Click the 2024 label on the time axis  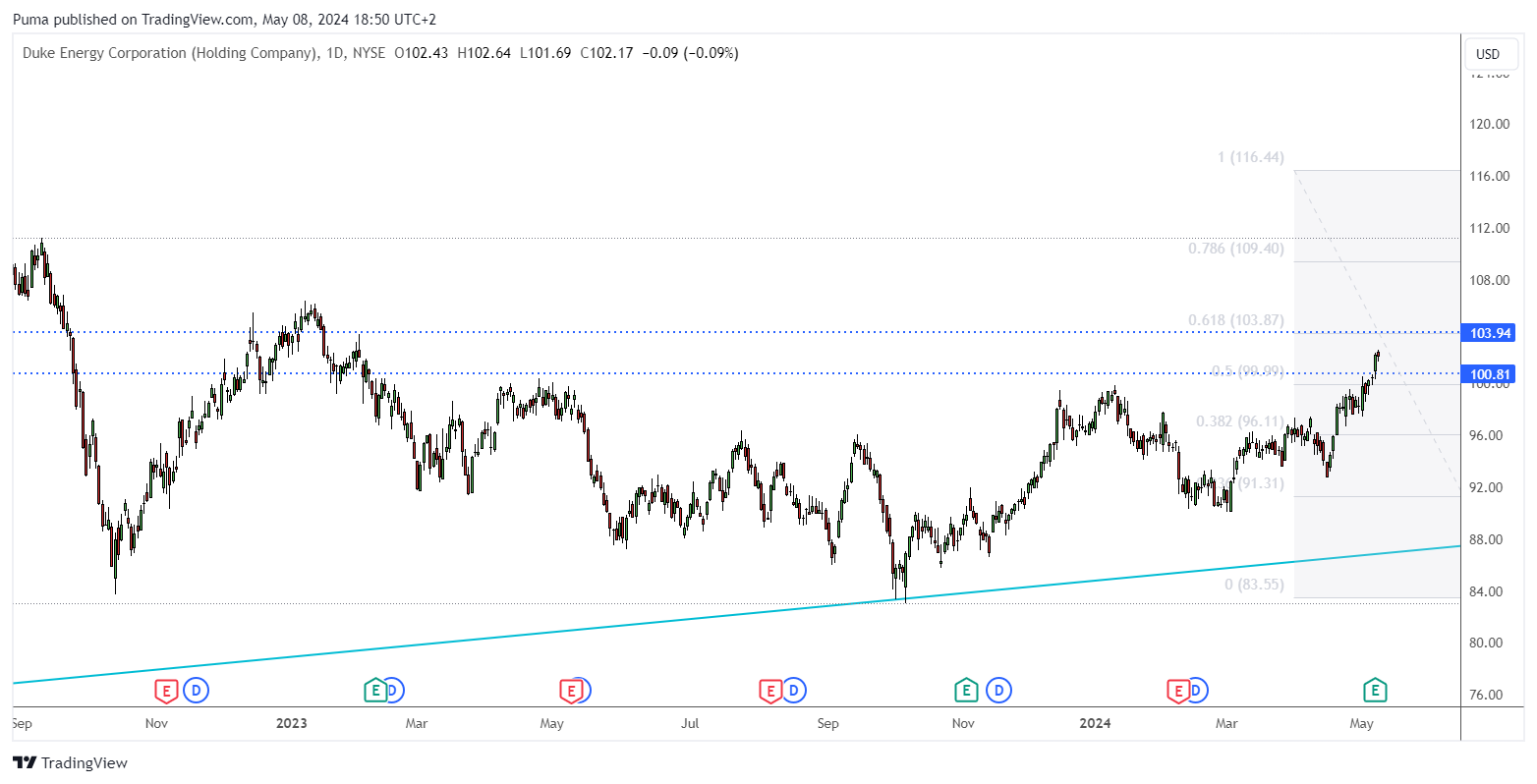[x=1095, y=724]
